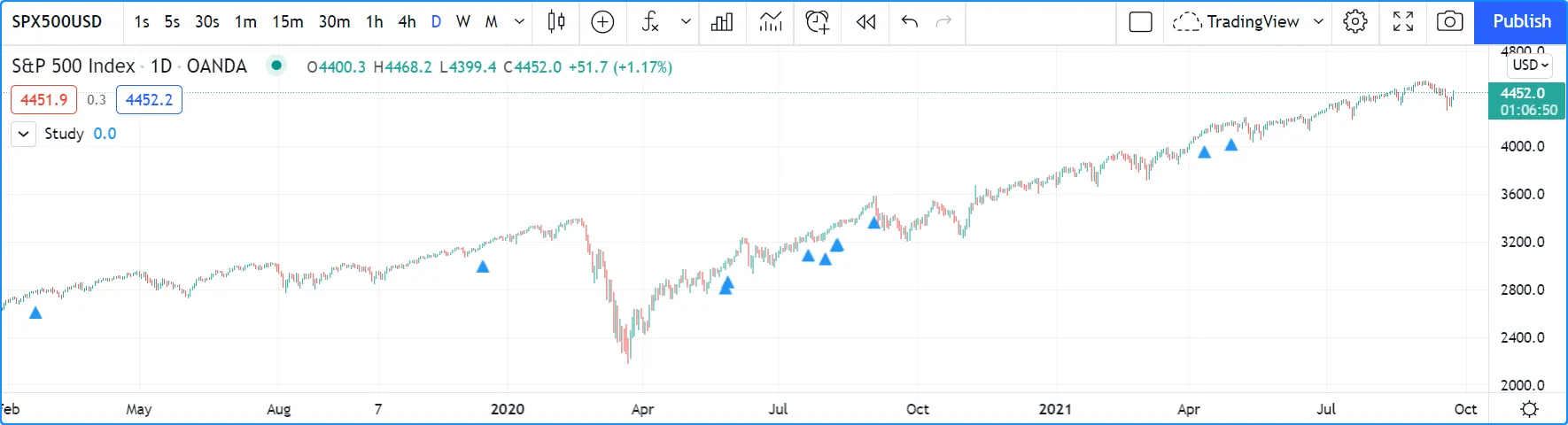This screenshot has width=1568, height=425.
Task: Switch to the 4h timeframe
Action: (x=407, y=22)
